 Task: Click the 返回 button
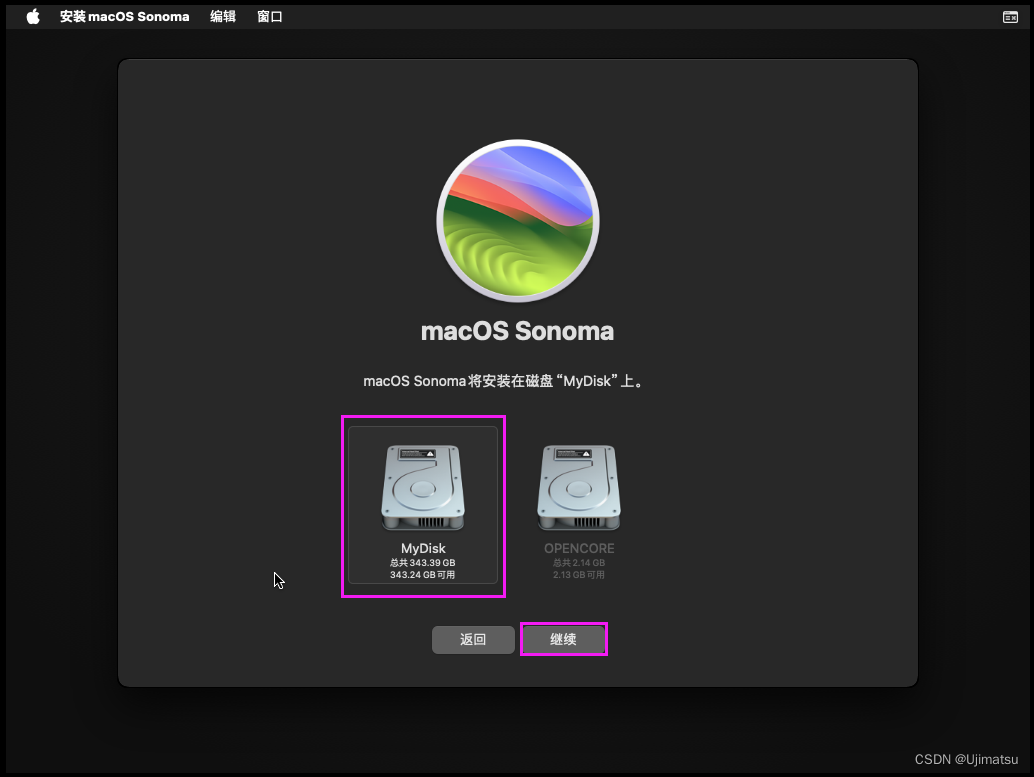click(473, 639)
